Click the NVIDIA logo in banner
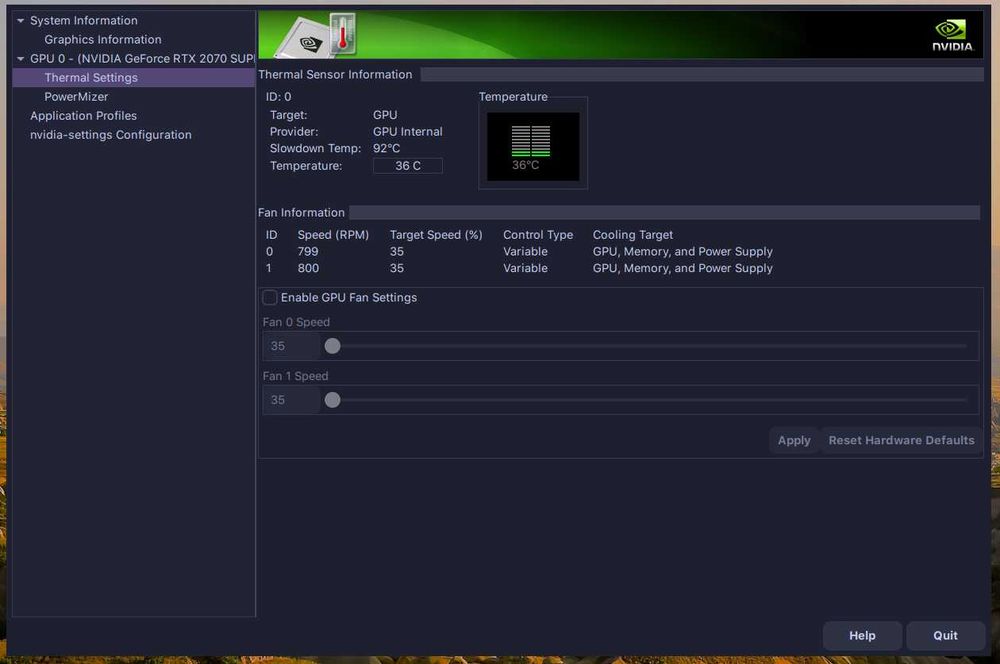The image size is (1000, 664). (952, 35)
